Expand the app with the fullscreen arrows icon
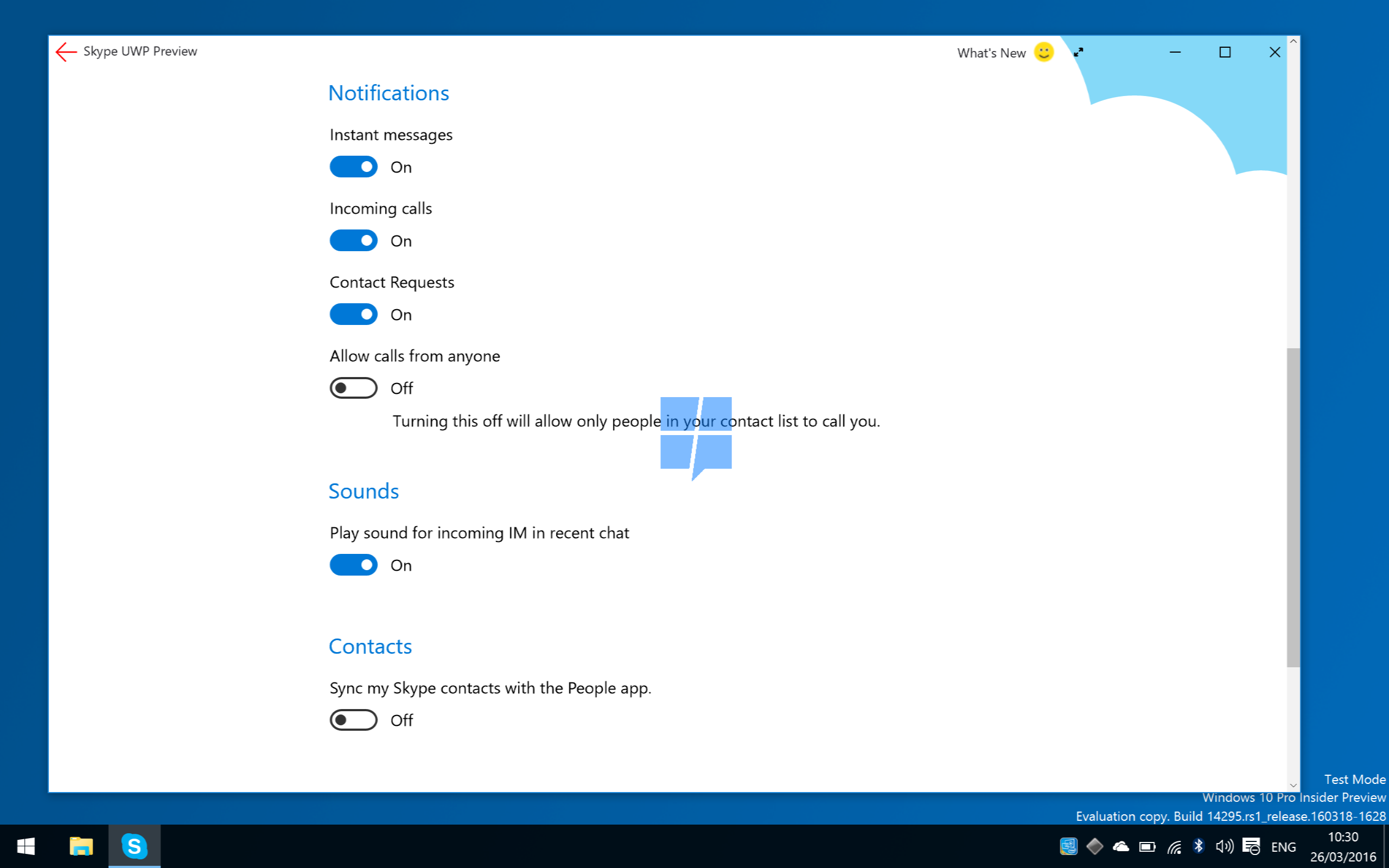 tap(1079, 52)
